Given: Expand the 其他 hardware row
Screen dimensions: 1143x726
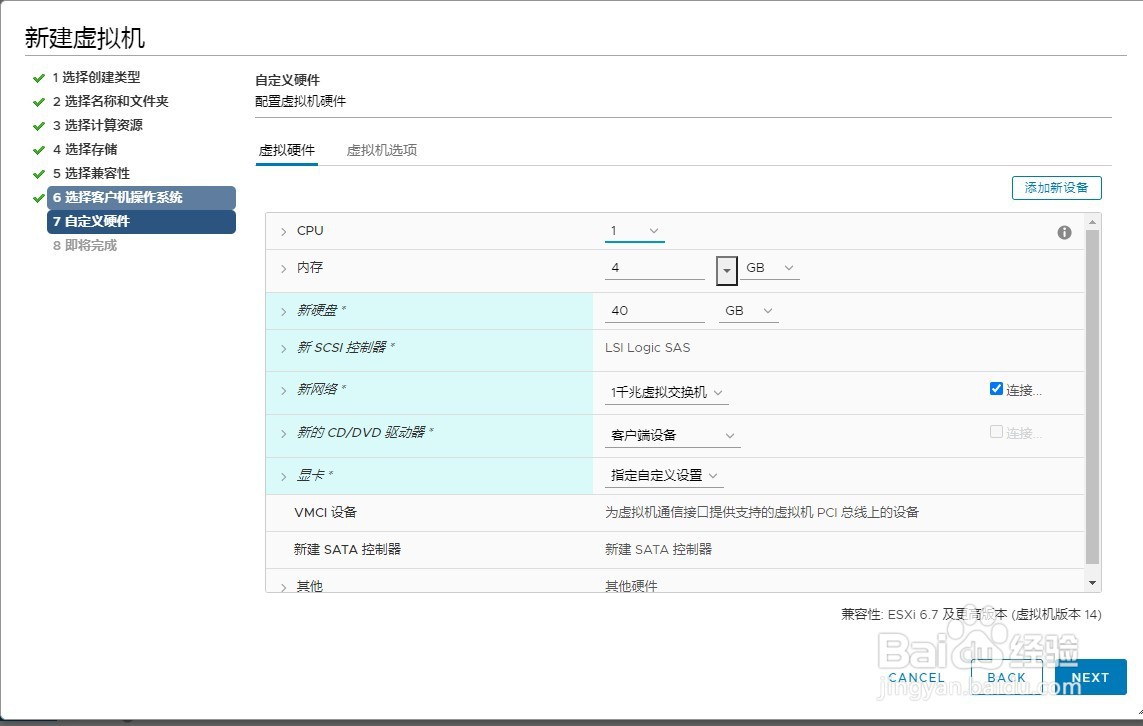Looking at the screenshot, I should (283, 586).
